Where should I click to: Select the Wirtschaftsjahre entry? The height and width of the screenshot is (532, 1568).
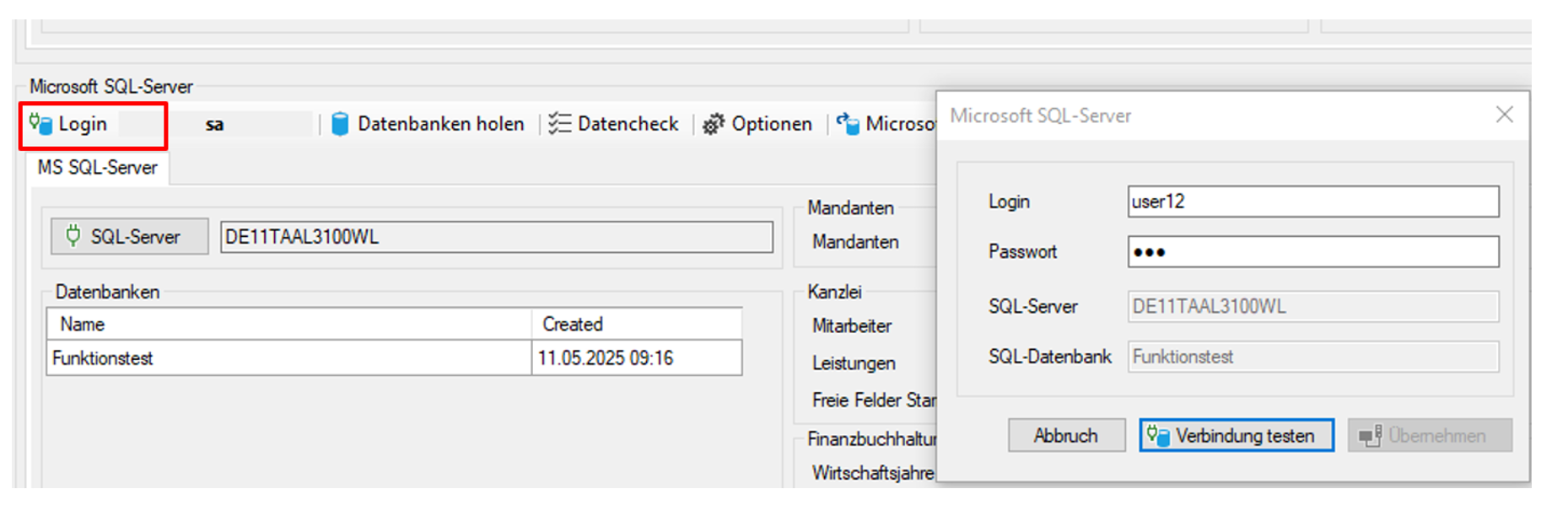873,472
